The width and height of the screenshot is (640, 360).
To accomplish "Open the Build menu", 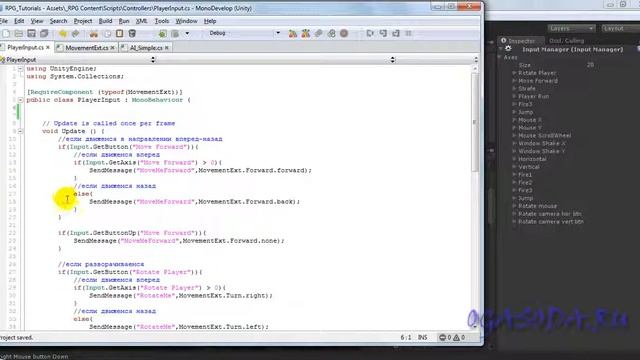I will coord(105,21).
